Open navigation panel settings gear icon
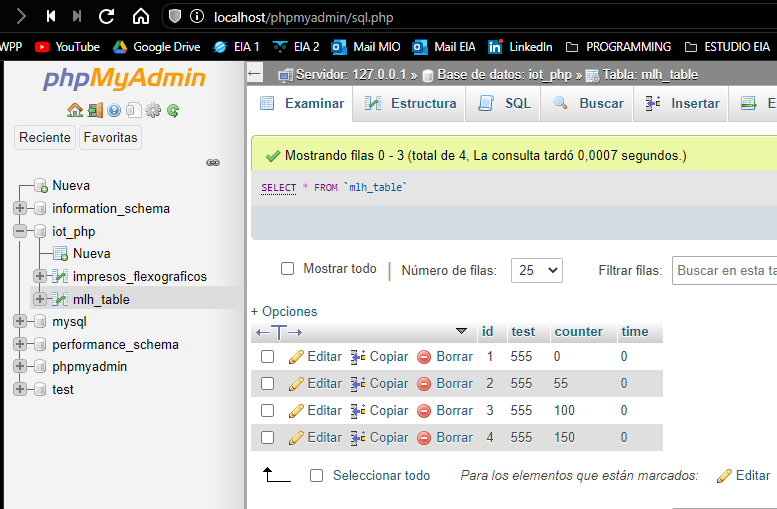Image resolution: width=777 pixels, height=509 pixels. point(153,110)
